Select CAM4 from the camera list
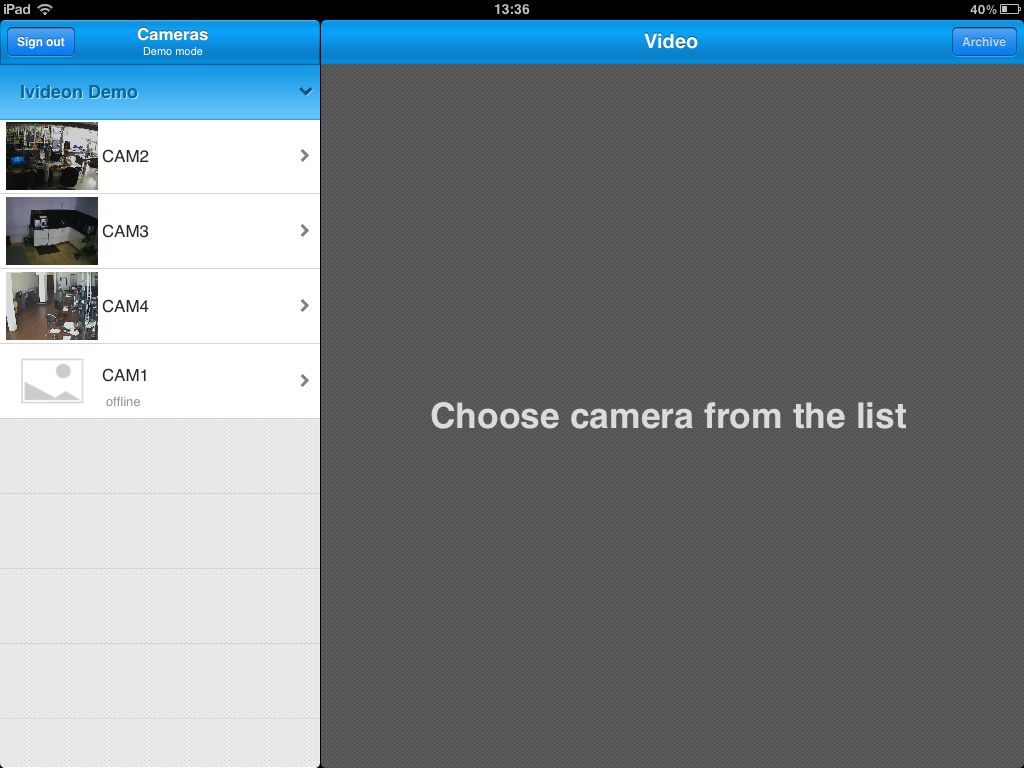Viewport: 1024px width, 768px height. (160, 306)
